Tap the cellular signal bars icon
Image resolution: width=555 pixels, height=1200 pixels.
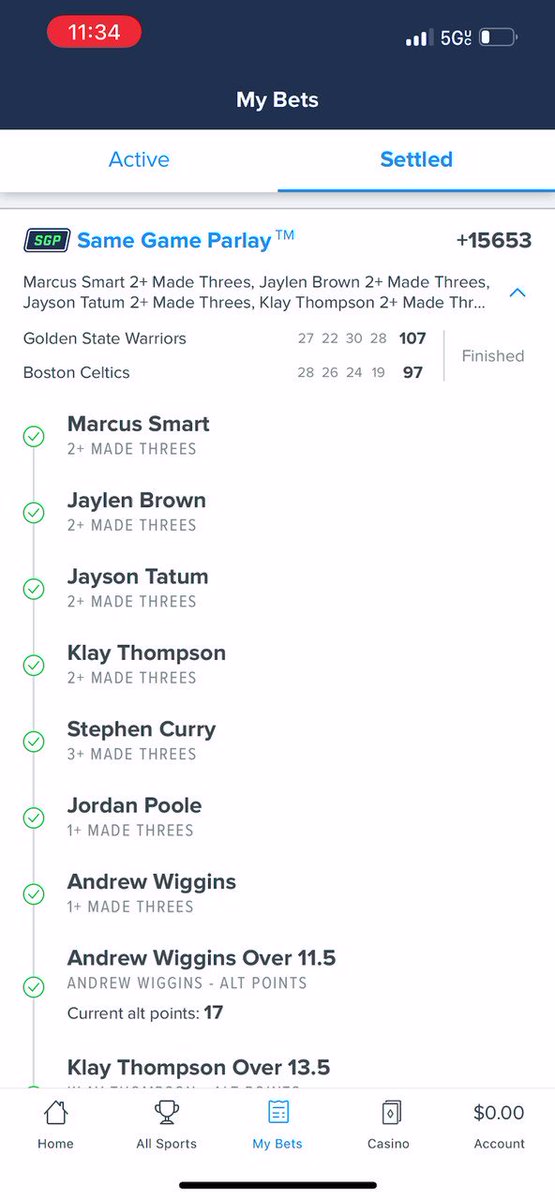[x=417, y=39]
